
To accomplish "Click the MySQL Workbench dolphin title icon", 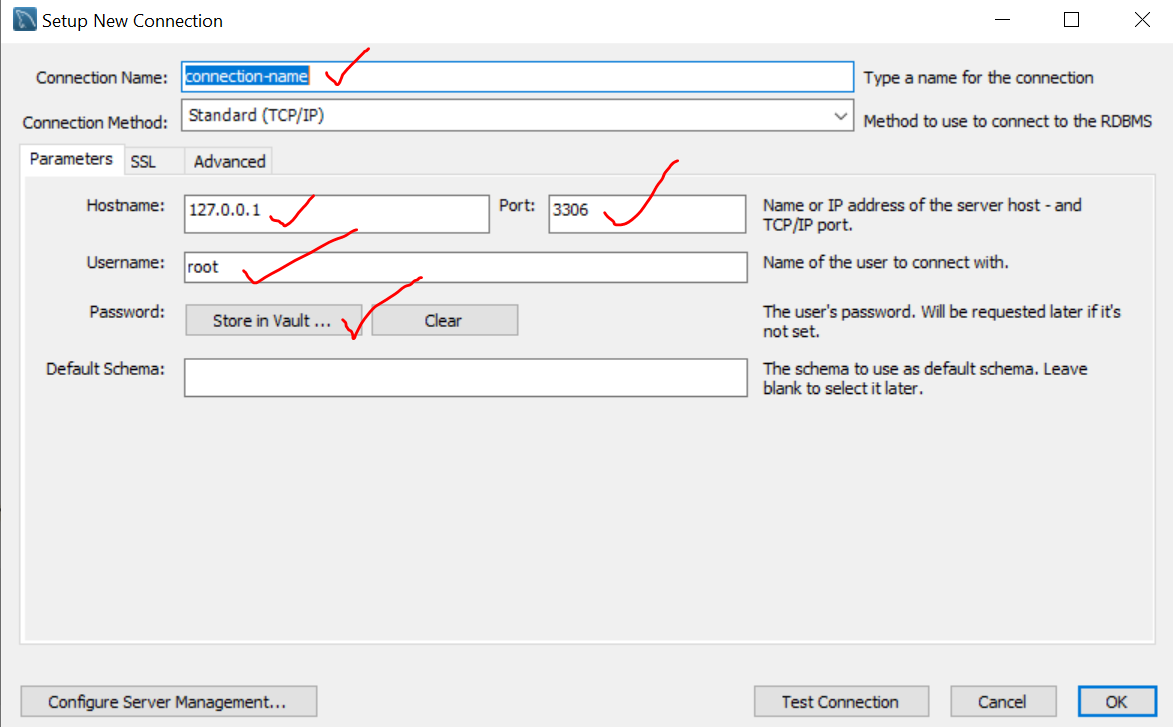I will [25, 19].
